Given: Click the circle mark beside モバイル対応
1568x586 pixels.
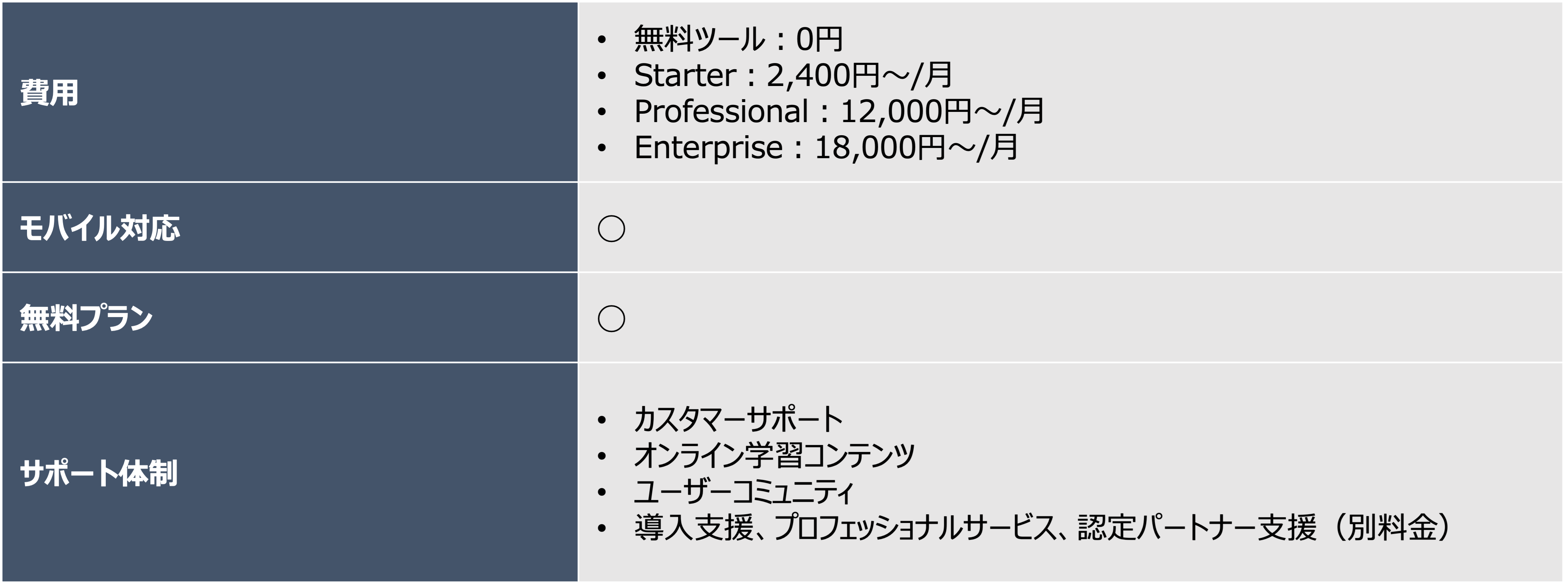Looking at the screenshot, I should [611, 228].
